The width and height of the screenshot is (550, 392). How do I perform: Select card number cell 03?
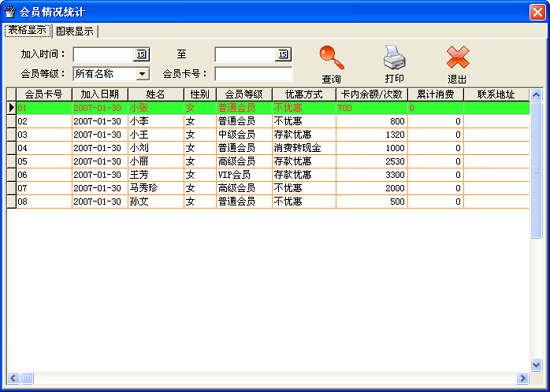(44, 135)
